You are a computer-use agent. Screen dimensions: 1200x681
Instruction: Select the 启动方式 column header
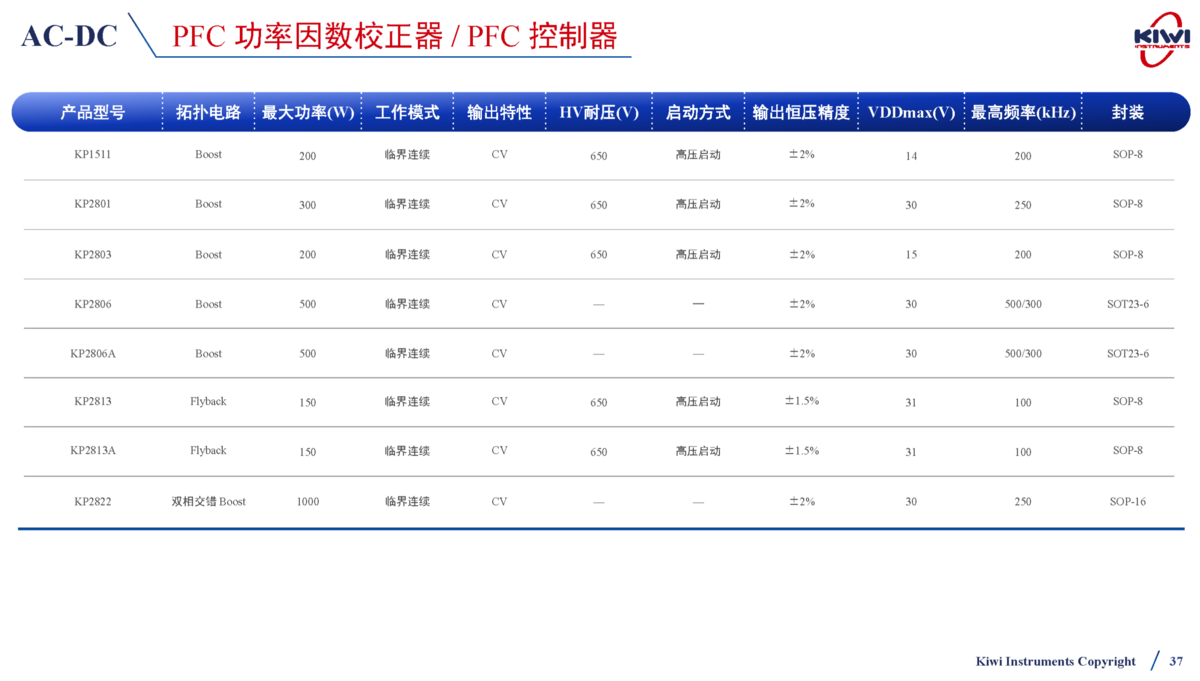tap(698, 113)
